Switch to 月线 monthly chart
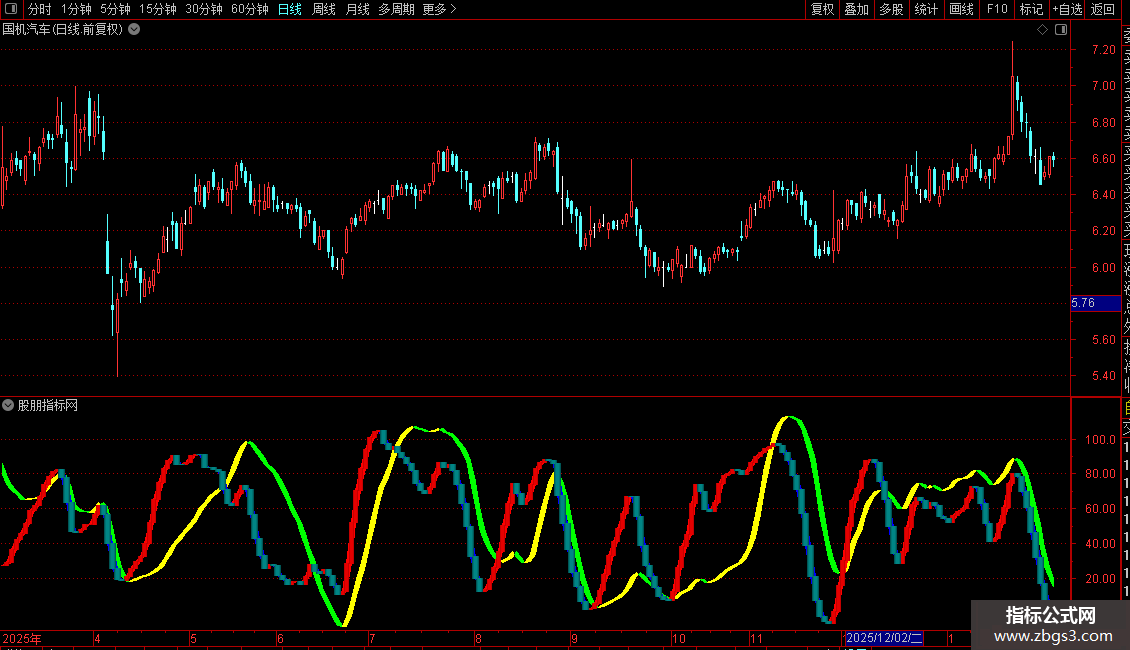Image resolution: width=1130 pixels, height=650 pixels. (357, 9)
